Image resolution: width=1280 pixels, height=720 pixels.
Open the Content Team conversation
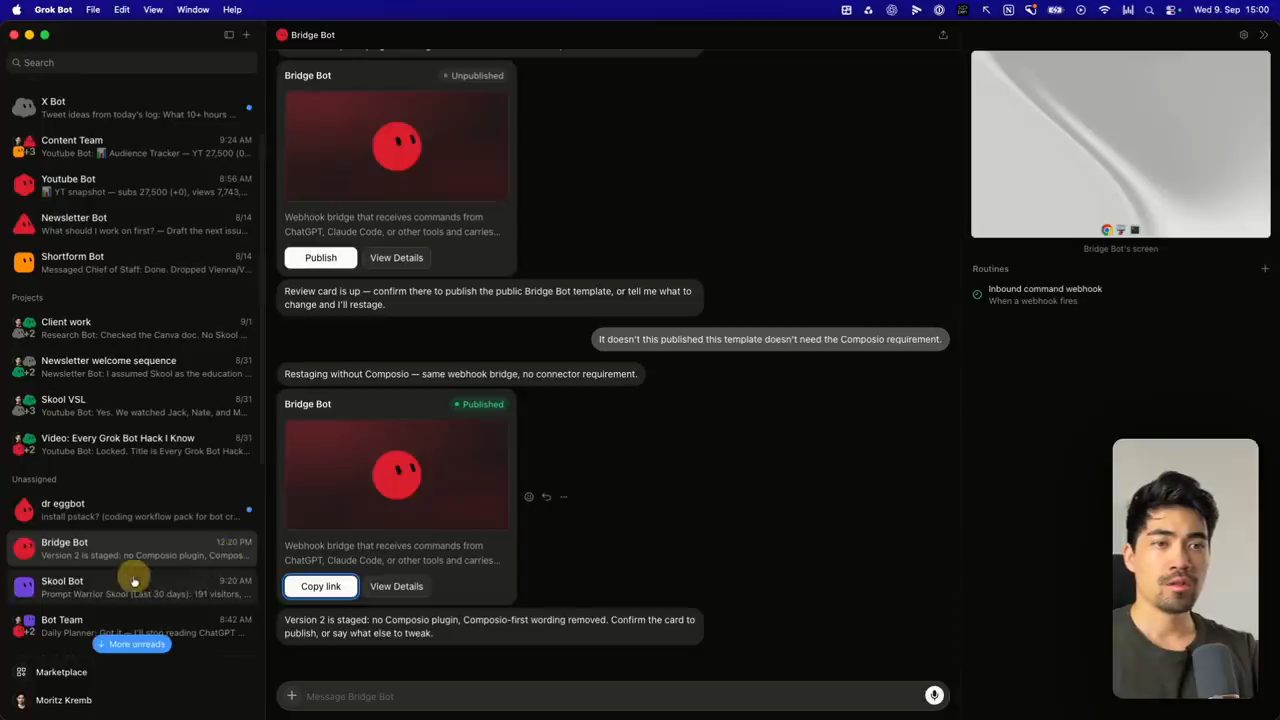(133, 147)
